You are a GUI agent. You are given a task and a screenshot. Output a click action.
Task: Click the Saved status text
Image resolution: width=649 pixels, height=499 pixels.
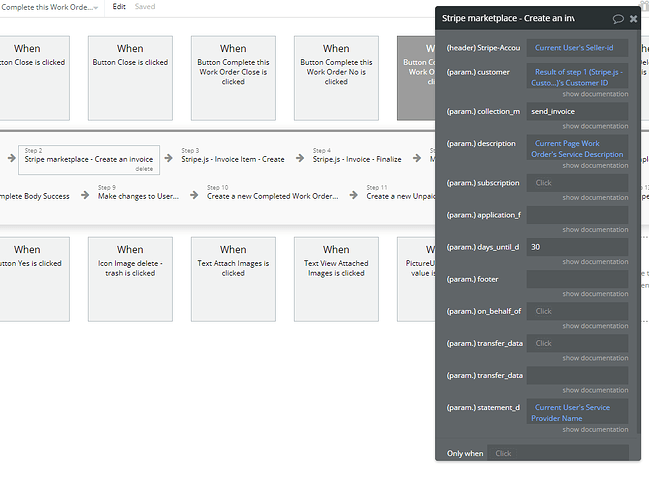(x=145, y=7)
